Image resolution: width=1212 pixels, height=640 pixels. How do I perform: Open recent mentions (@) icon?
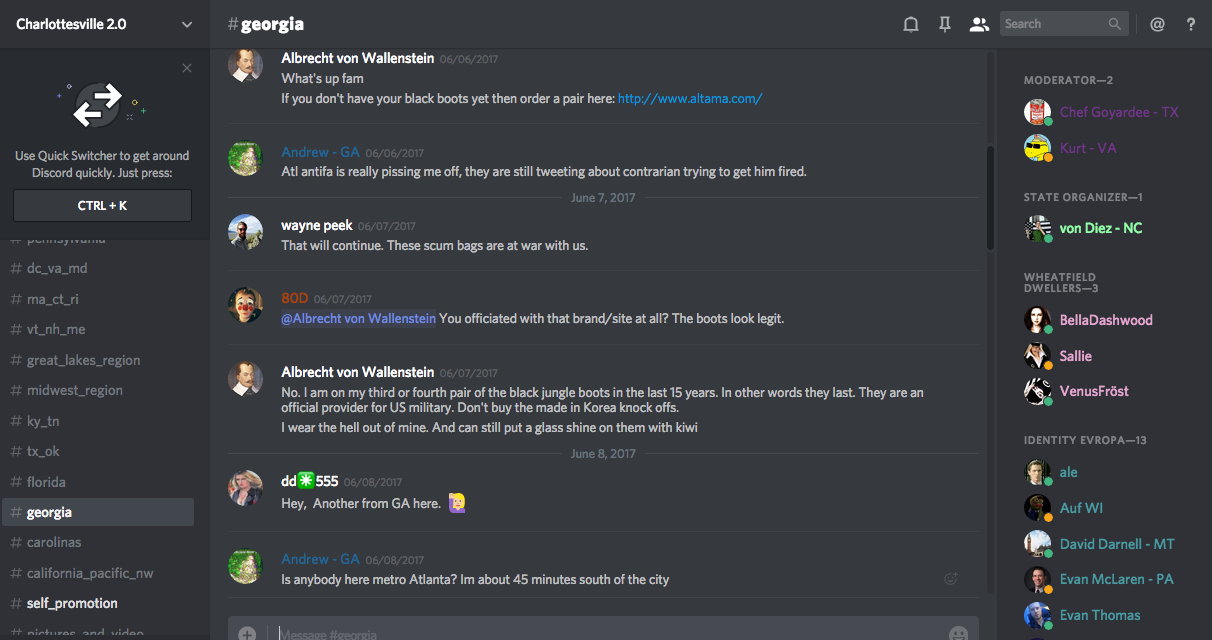1157,24
